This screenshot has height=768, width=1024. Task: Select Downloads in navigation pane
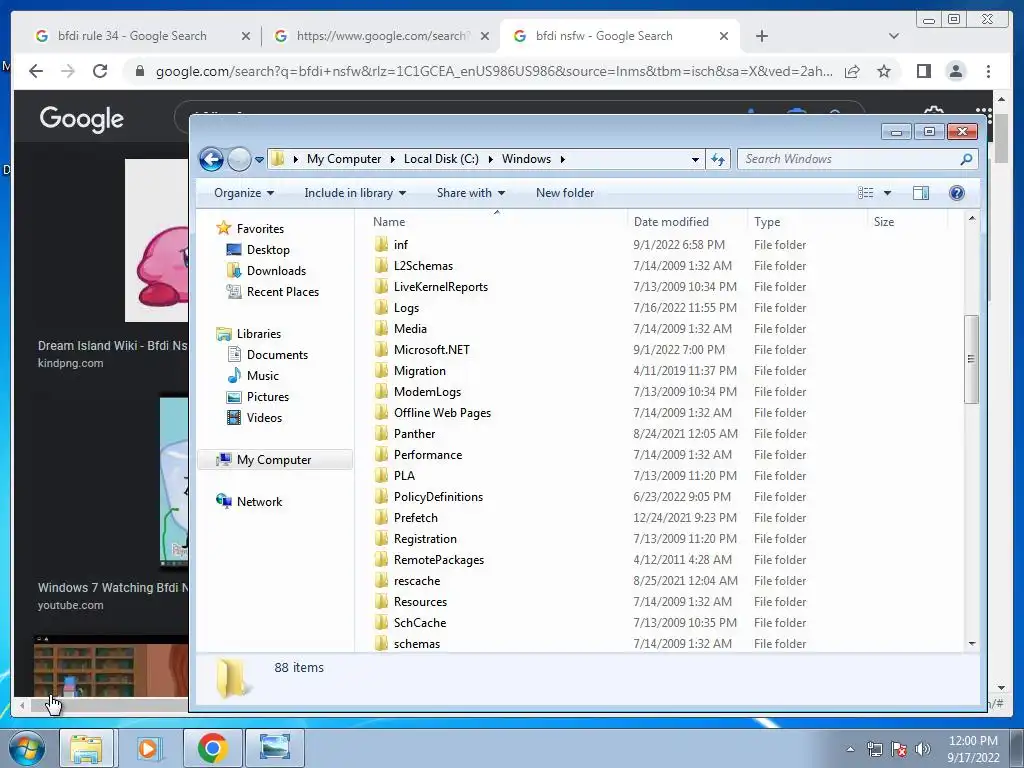tap(276, 270)
